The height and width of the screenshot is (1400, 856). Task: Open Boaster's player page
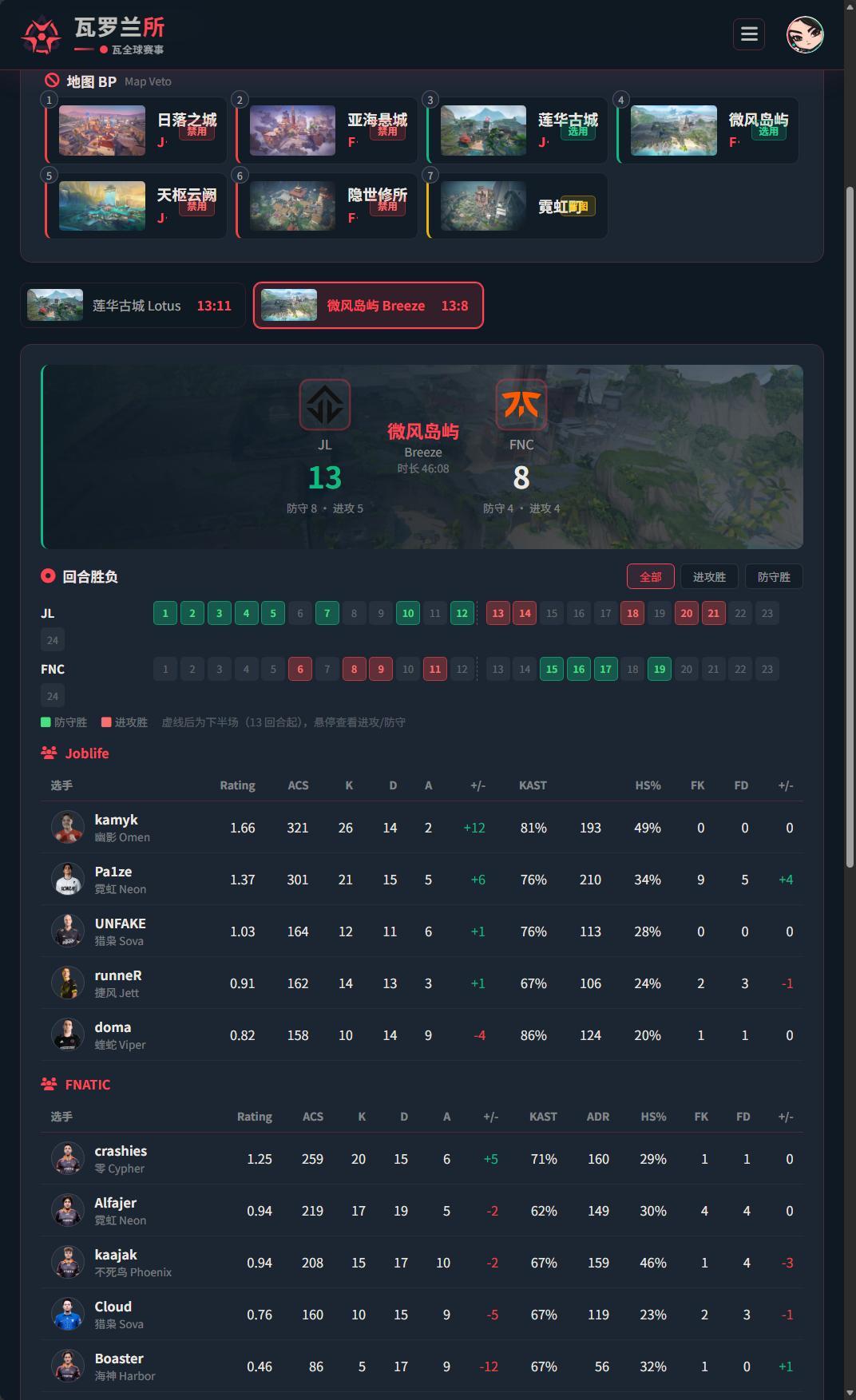tap(119, 1358)
